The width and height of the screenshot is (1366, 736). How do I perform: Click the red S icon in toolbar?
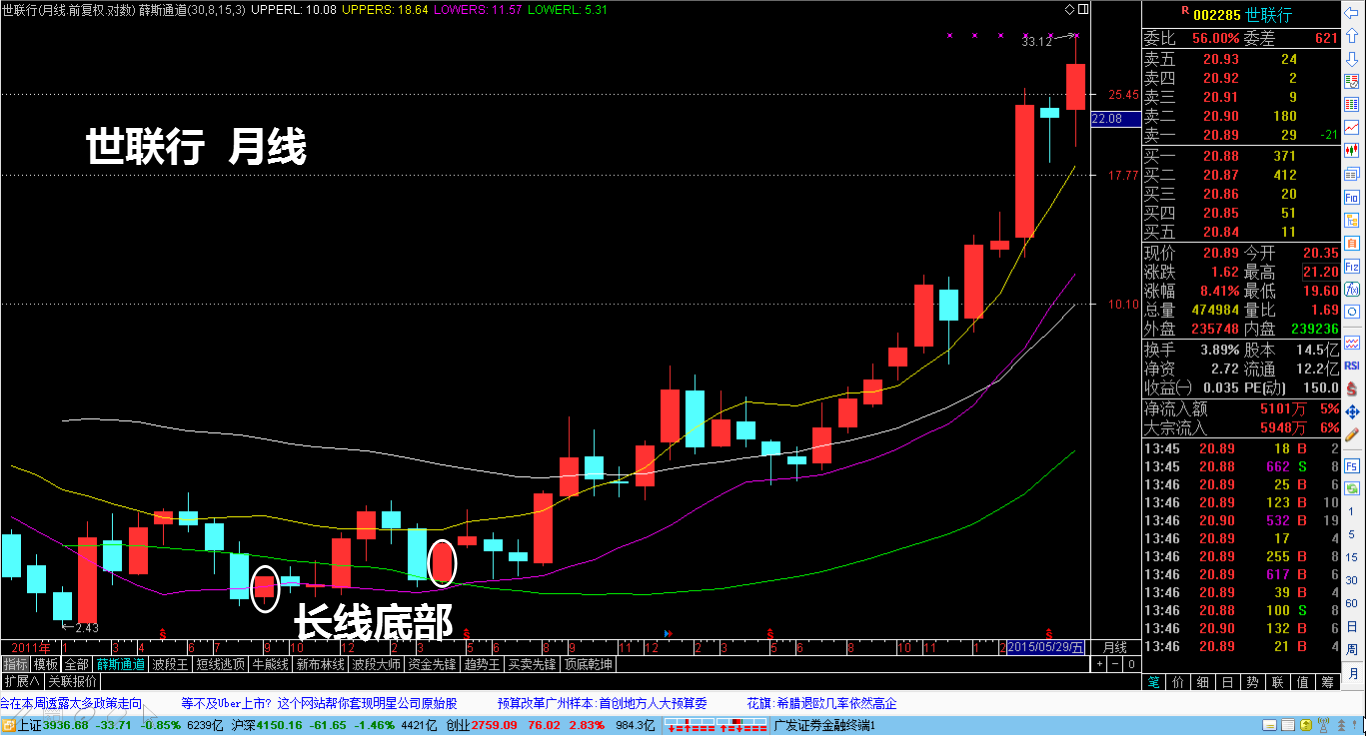pyautogui.click(x=1351, y=387)
